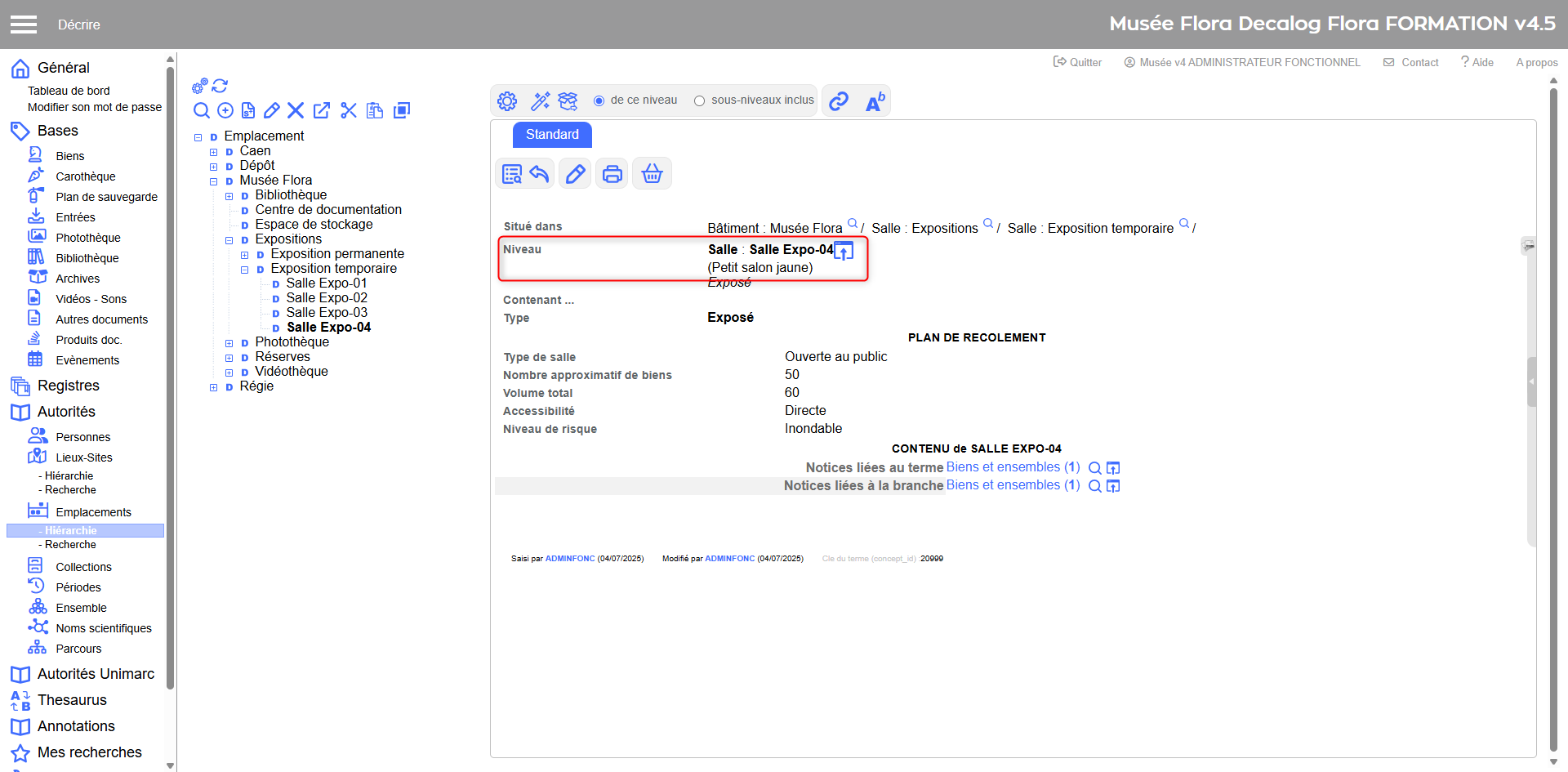
Task: Collapse the Exposition temporaire node
Action: tap(244, 270)
